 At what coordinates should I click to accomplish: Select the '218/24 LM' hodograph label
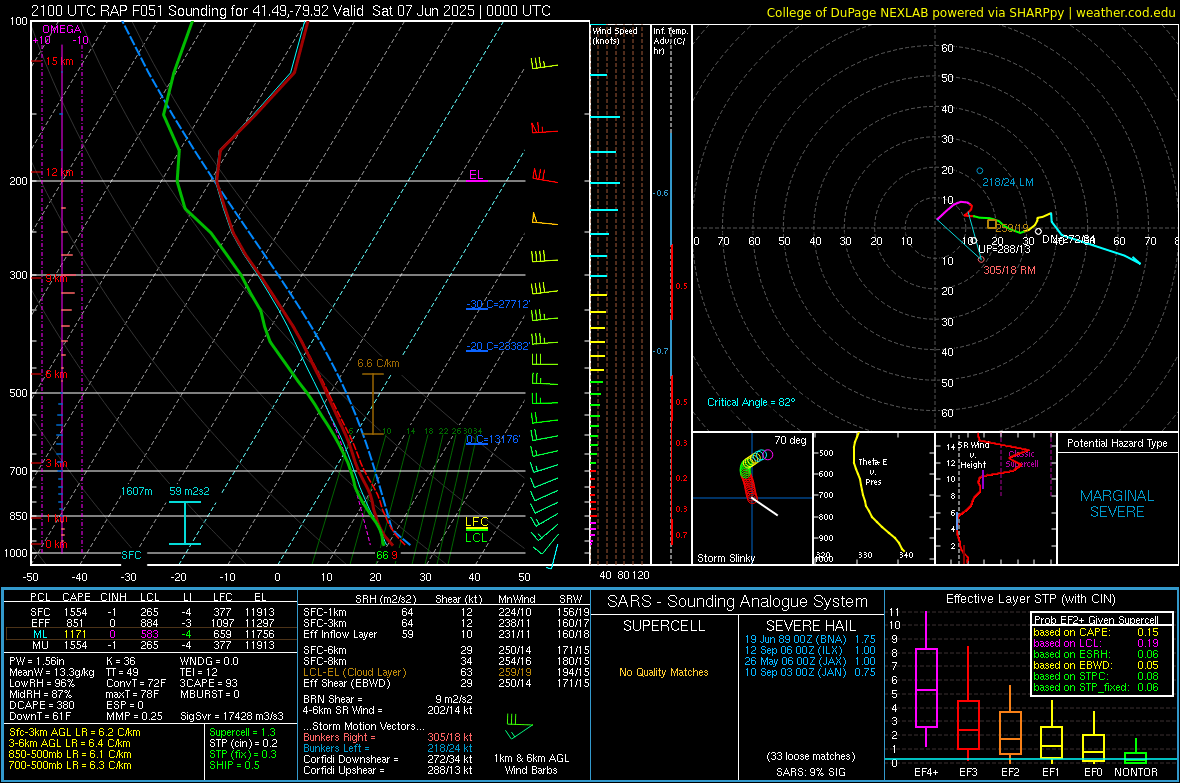1008,182
